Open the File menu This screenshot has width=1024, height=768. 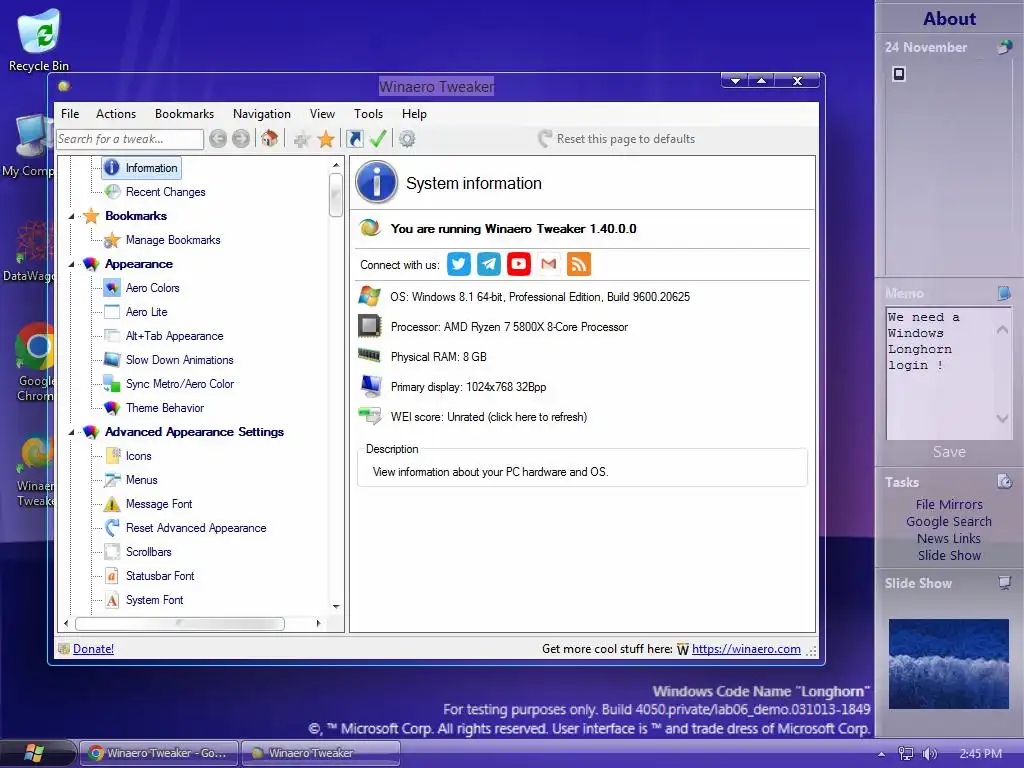pyautogui.click(x=70, y=114)
